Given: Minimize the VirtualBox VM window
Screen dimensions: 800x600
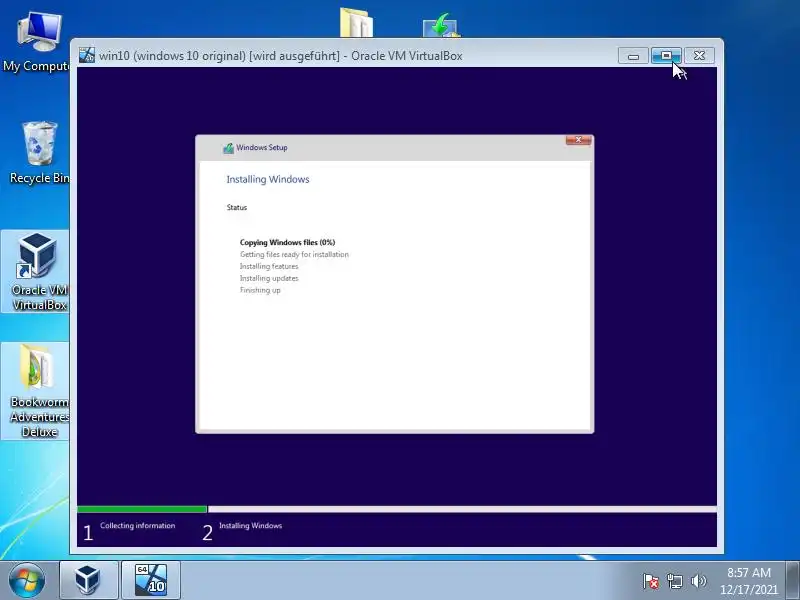Looking at the screenshot, I should point(633,56).
